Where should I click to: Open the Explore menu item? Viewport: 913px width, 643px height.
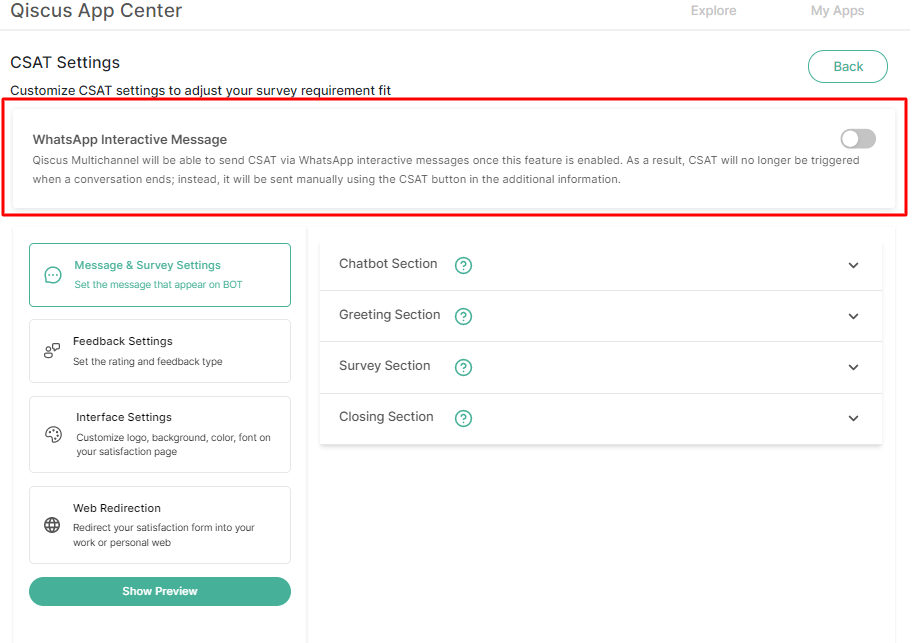tap(713, 11)
